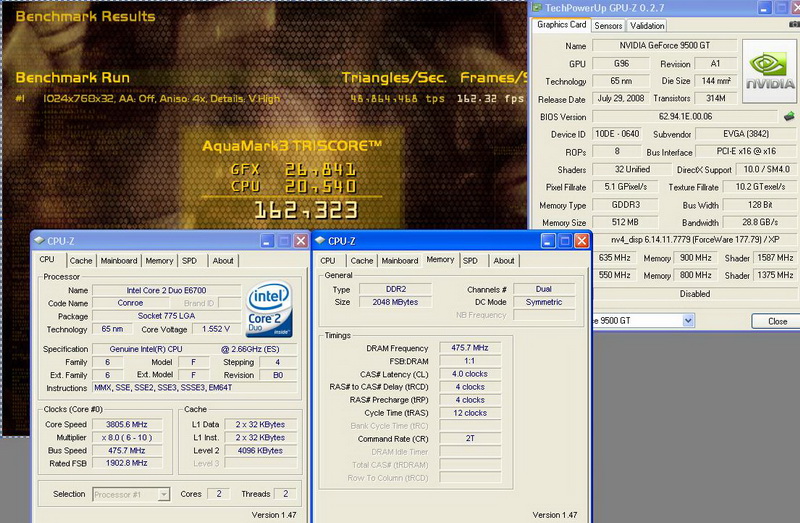Close the right CPU-Z memory window
The width and height of the screenshot is (800, 523).
tap(581, 241)
